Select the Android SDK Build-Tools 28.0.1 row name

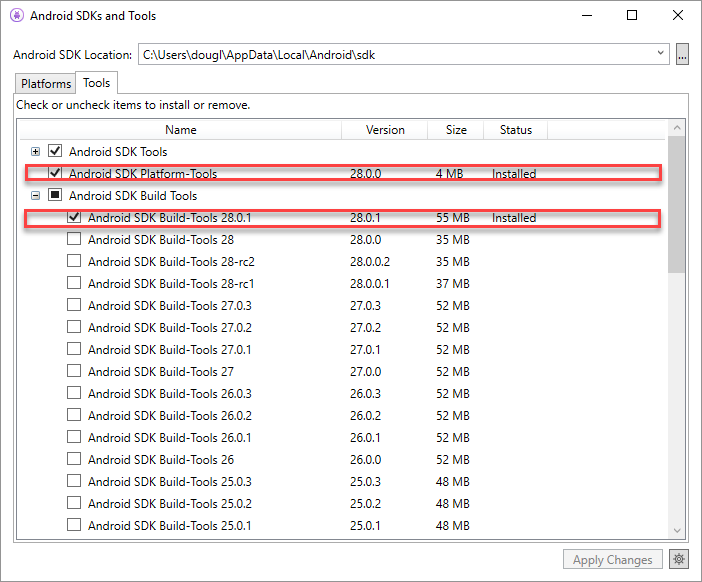[170, 218]
